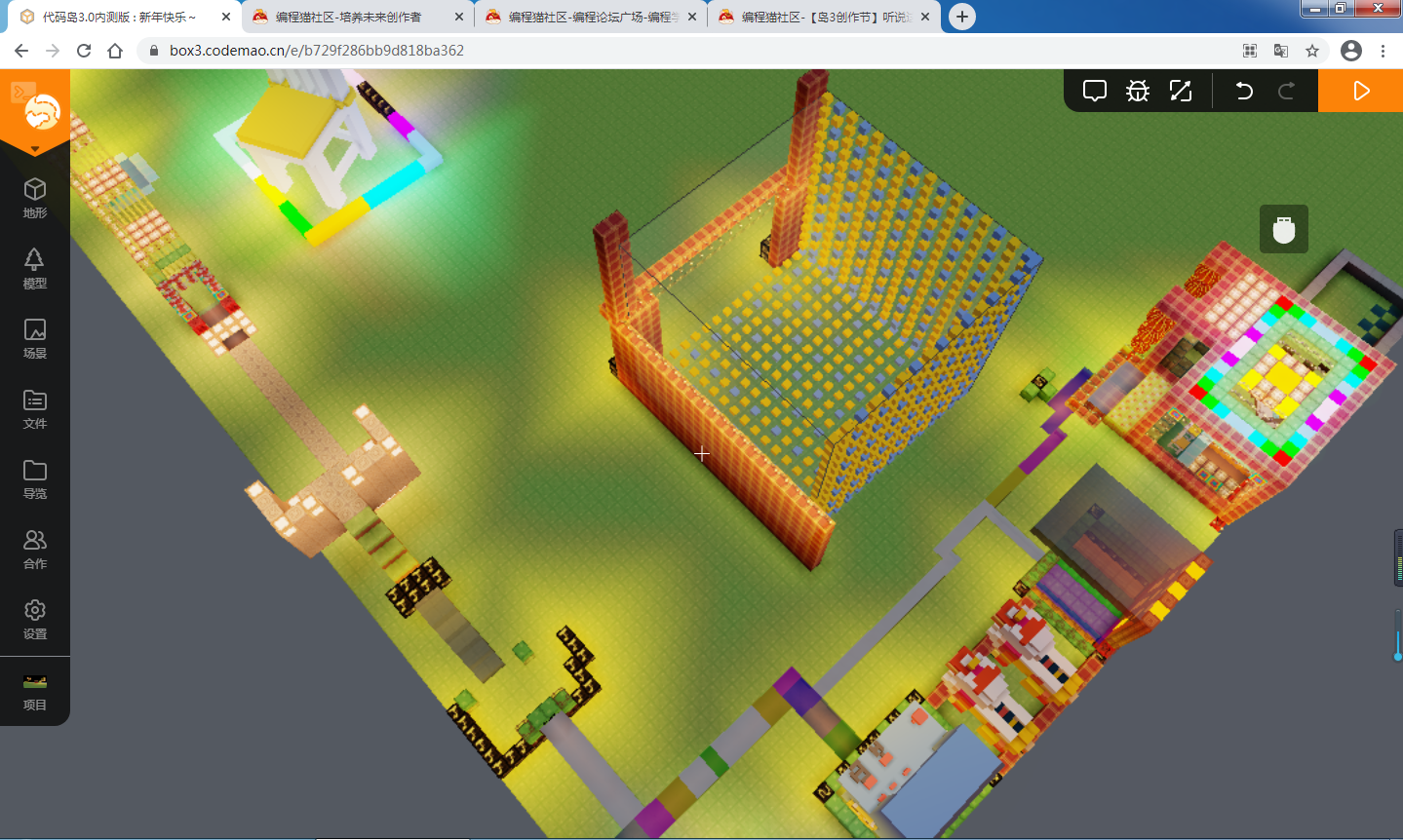Run the map with the play button
1403x840 pixels.
[1361, 91]
